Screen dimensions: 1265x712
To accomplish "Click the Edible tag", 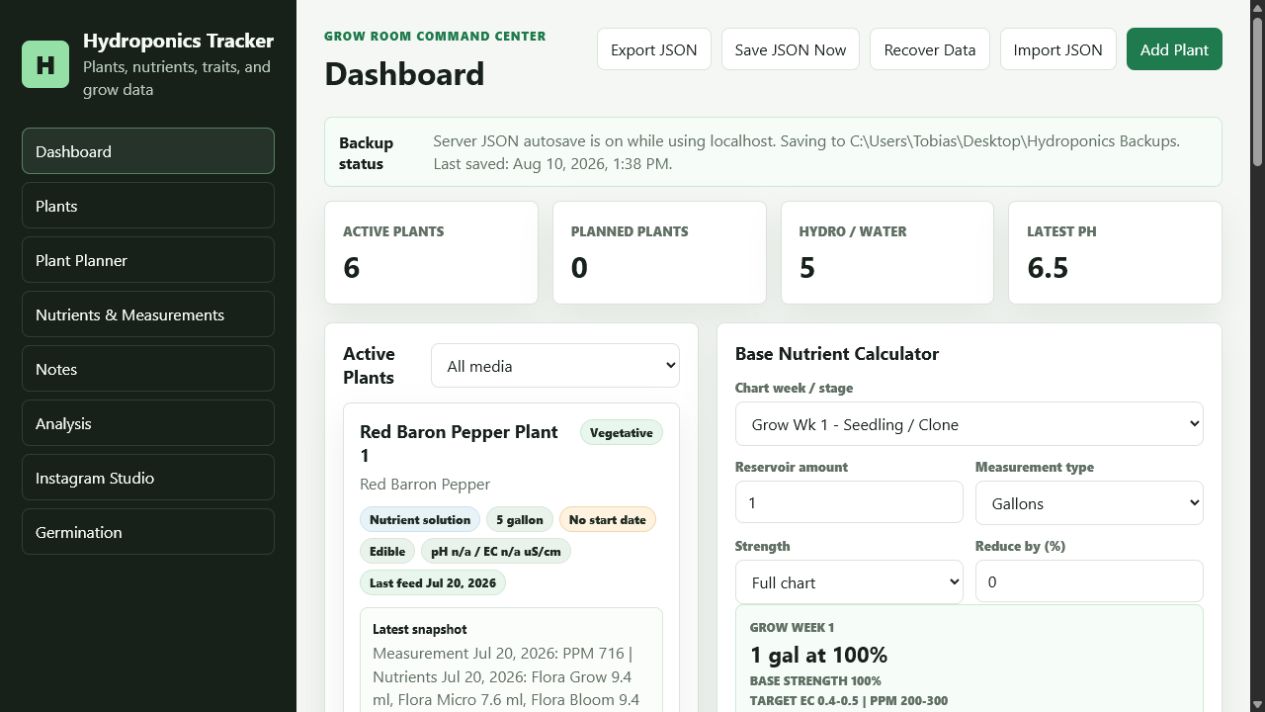I will tap(387, 551).
